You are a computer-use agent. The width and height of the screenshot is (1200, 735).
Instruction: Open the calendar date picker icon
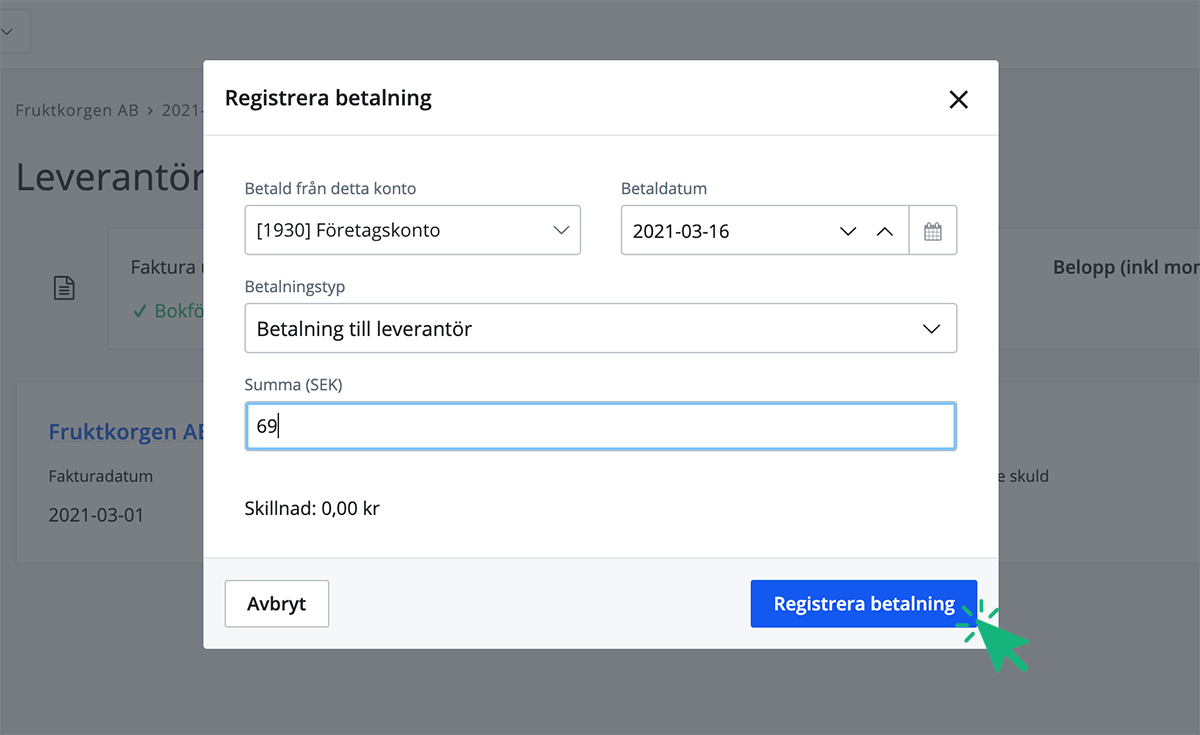click(x=933, y=229)
